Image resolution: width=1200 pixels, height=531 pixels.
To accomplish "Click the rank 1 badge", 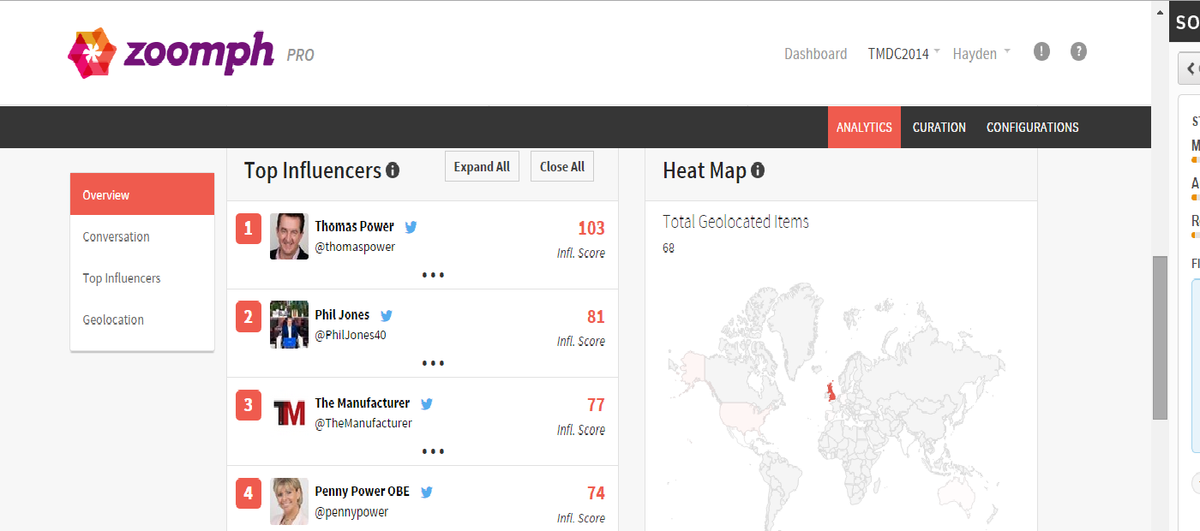I will click(249, 229).
